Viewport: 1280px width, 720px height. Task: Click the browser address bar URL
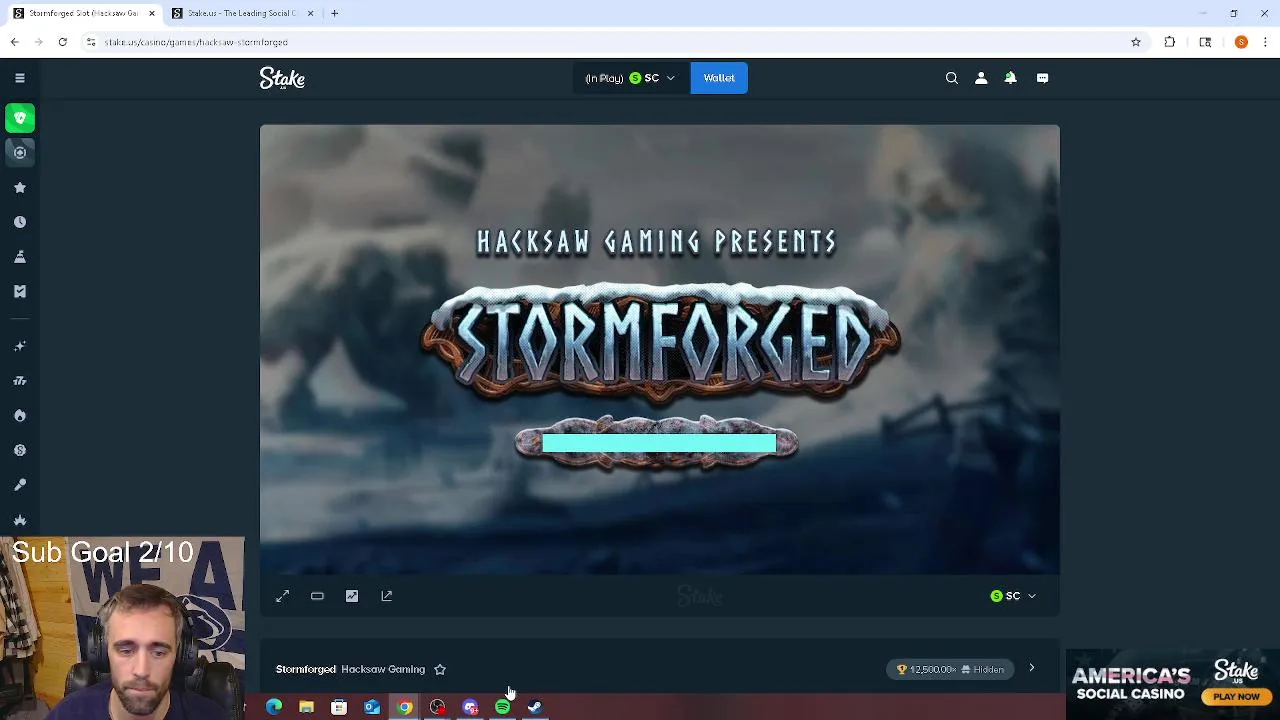tap(196, 42)
